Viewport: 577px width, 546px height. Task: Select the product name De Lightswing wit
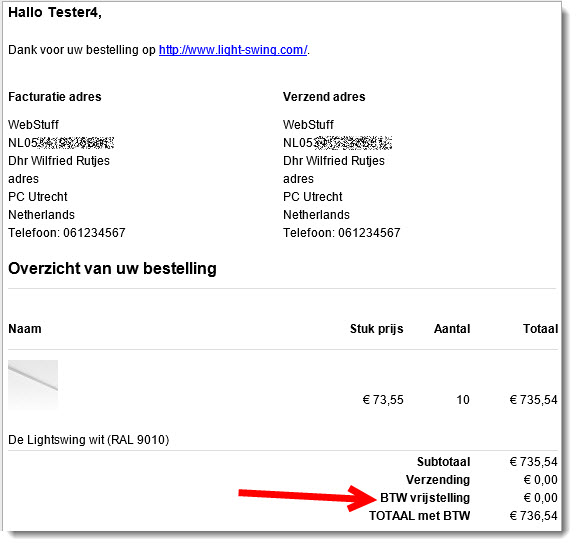click(x=89, y=440)
